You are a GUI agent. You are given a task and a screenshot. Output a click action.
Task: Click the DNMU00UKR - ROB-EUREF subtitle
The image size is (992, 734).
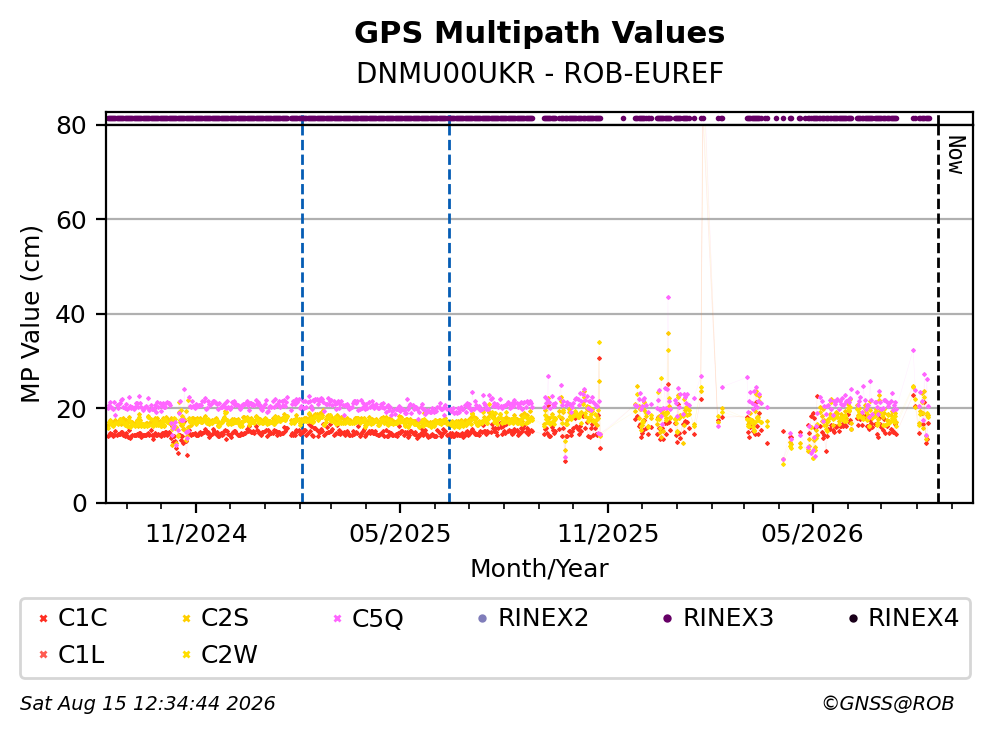click(540, 73)
